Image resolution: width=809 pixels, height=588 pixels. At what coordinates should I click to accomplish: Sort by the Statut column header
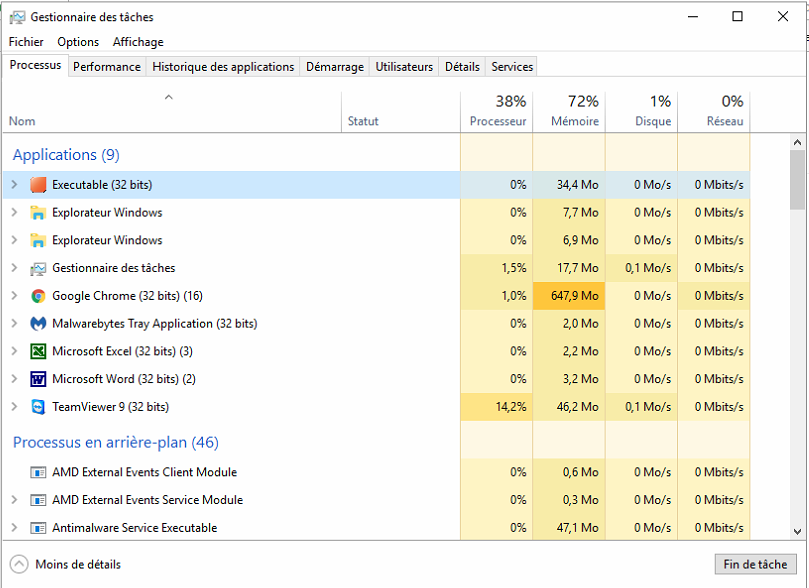click(x=401, y=112)
